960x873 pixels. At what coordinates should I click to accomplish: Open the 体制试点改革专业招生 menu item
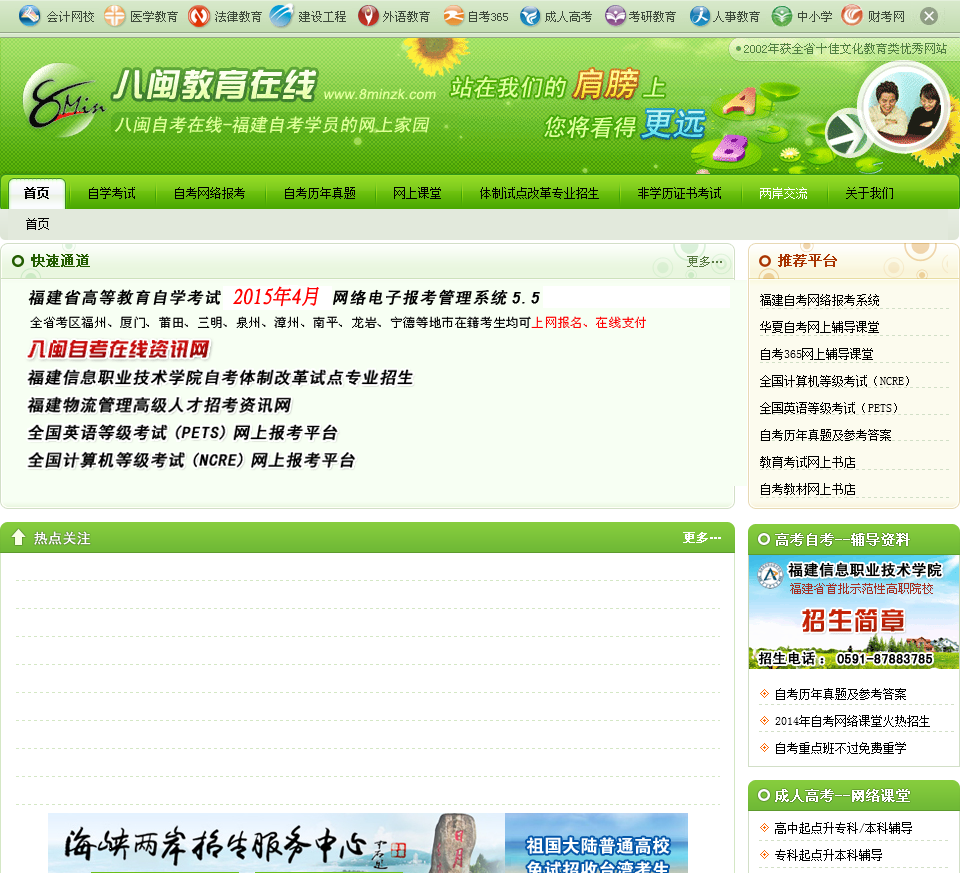tap(539, 193)
